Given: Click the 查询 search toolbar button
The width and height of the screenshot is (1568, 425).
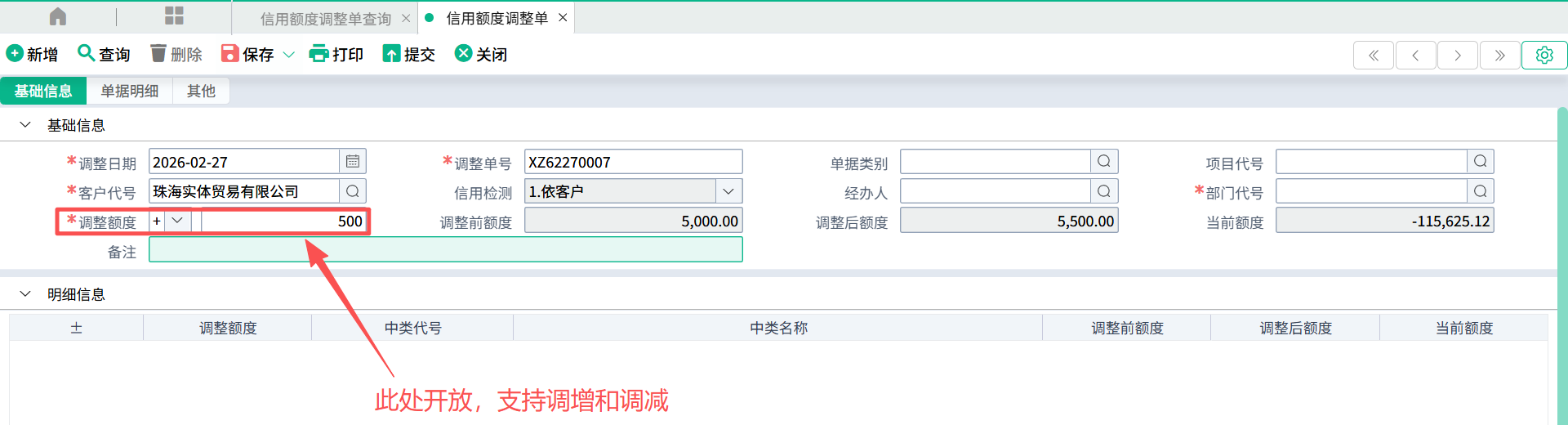Looking at the screenshot, I should click(x=104, y=54).
